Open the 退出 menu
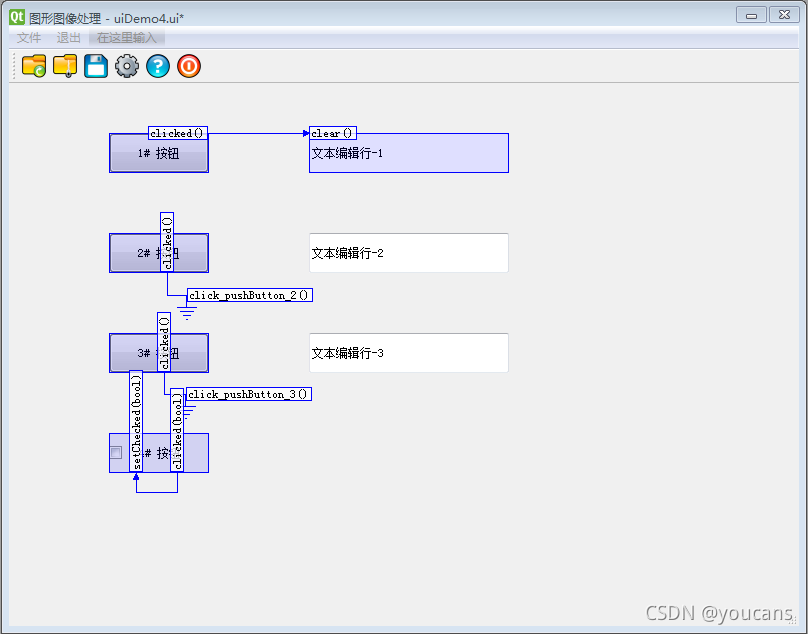This screenshot has width=808, height=634. [x=69, y=38]
